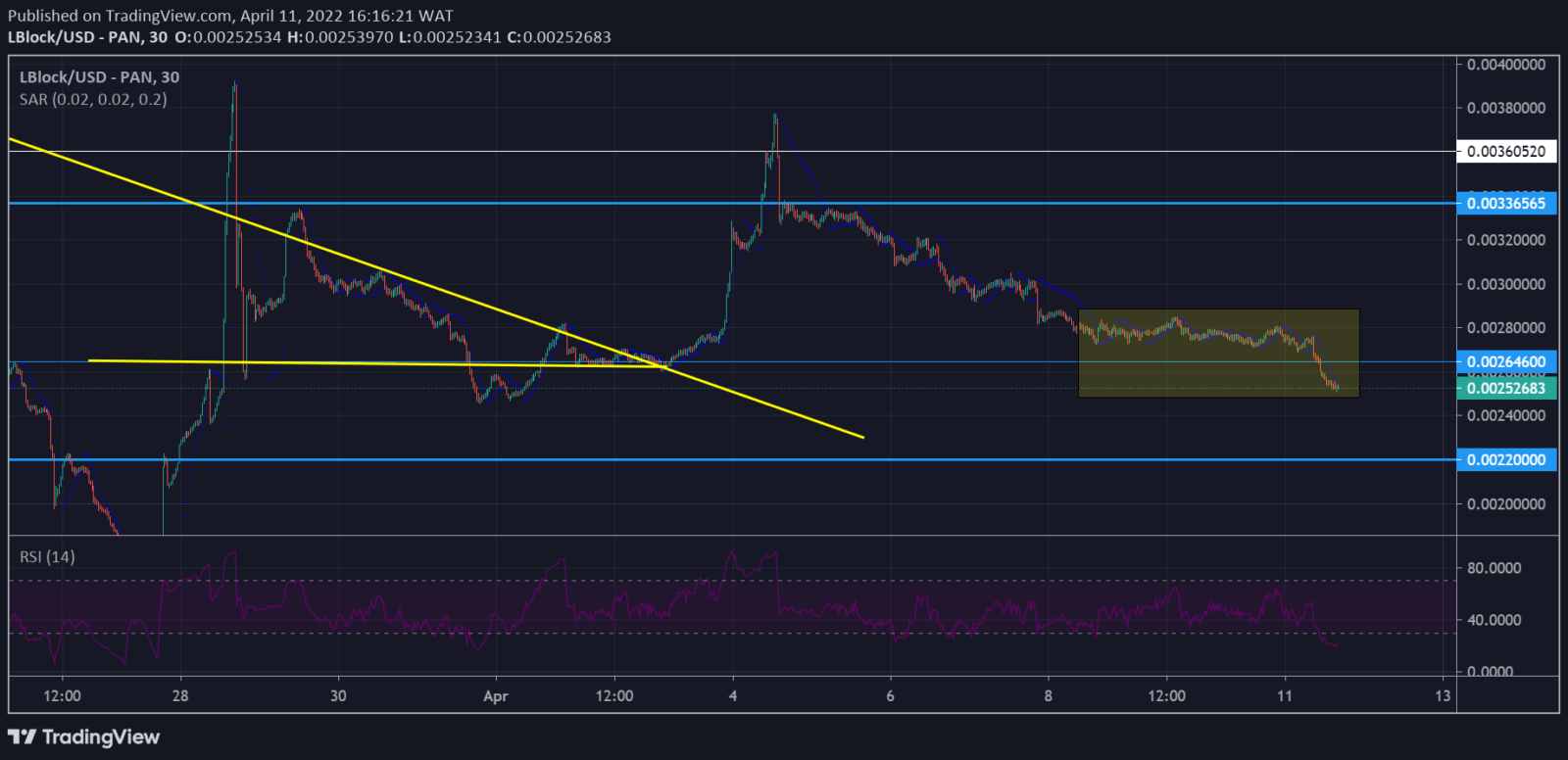The width and height of the screenshot is (1568, 760).
Task: Click the 30 date label on time axis
Action: 338,695
